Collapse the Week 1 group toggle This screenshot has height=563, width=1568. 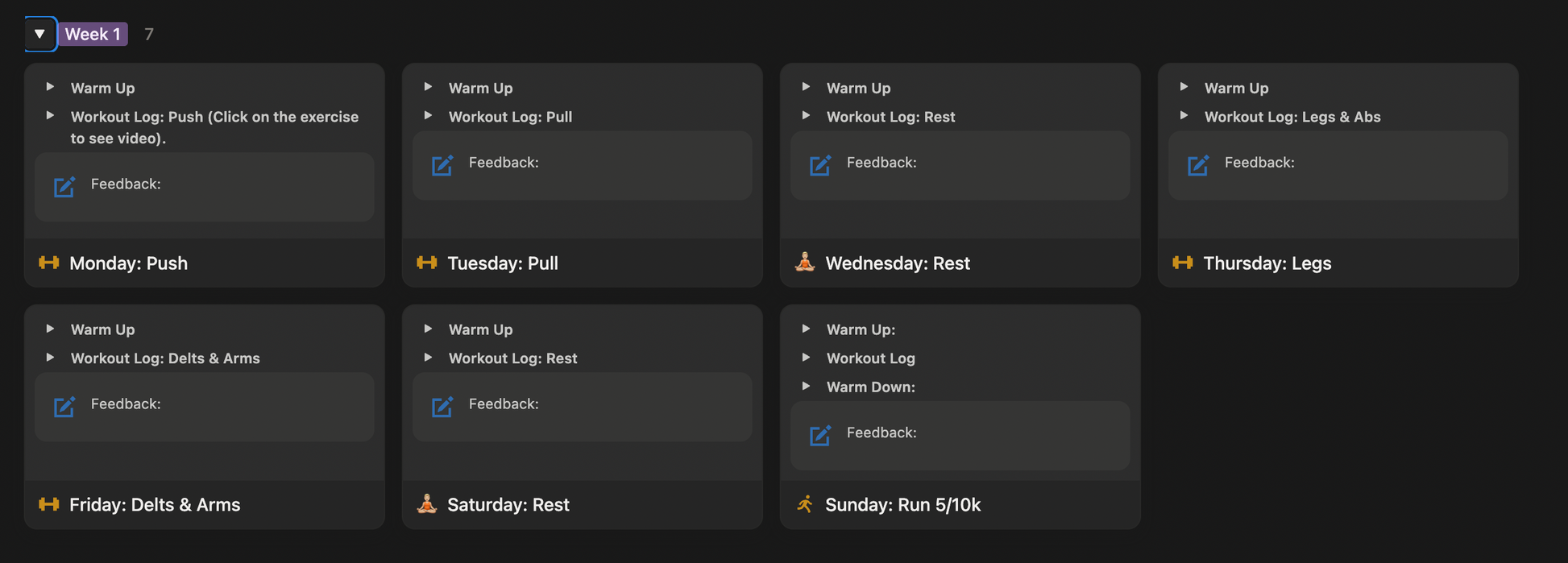coord(39,34)
